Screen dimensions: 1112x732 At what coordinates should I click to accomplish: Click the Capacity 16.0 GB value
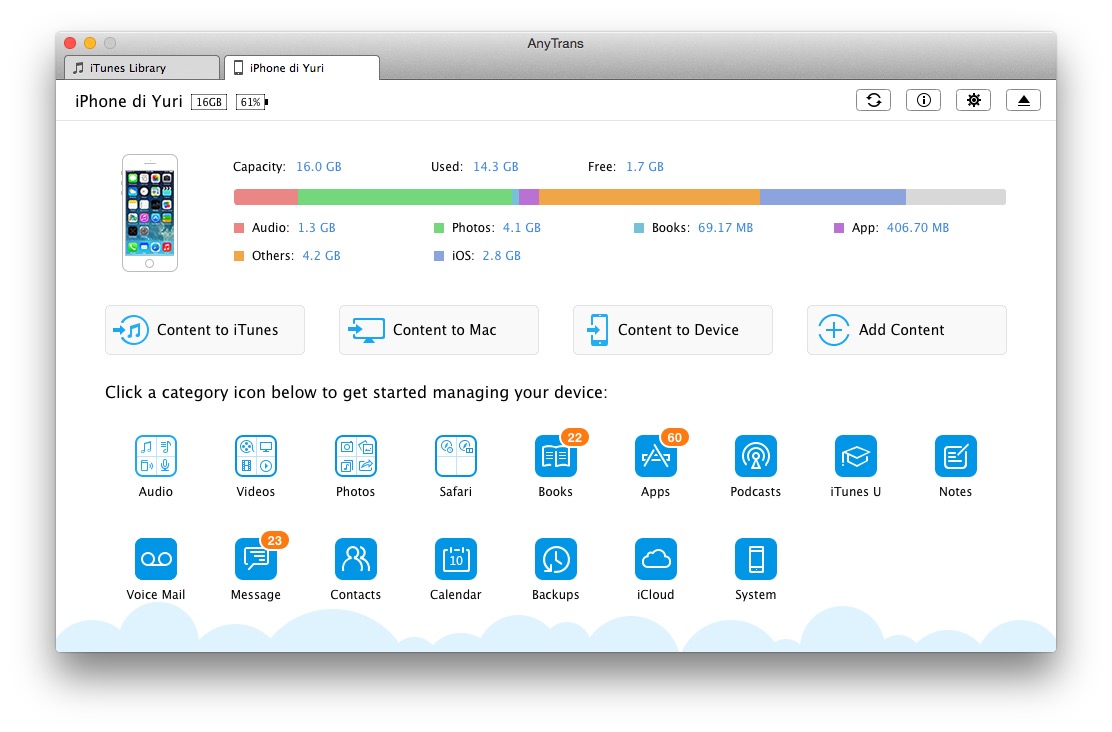pyautogui.click(x=318, y=167)
